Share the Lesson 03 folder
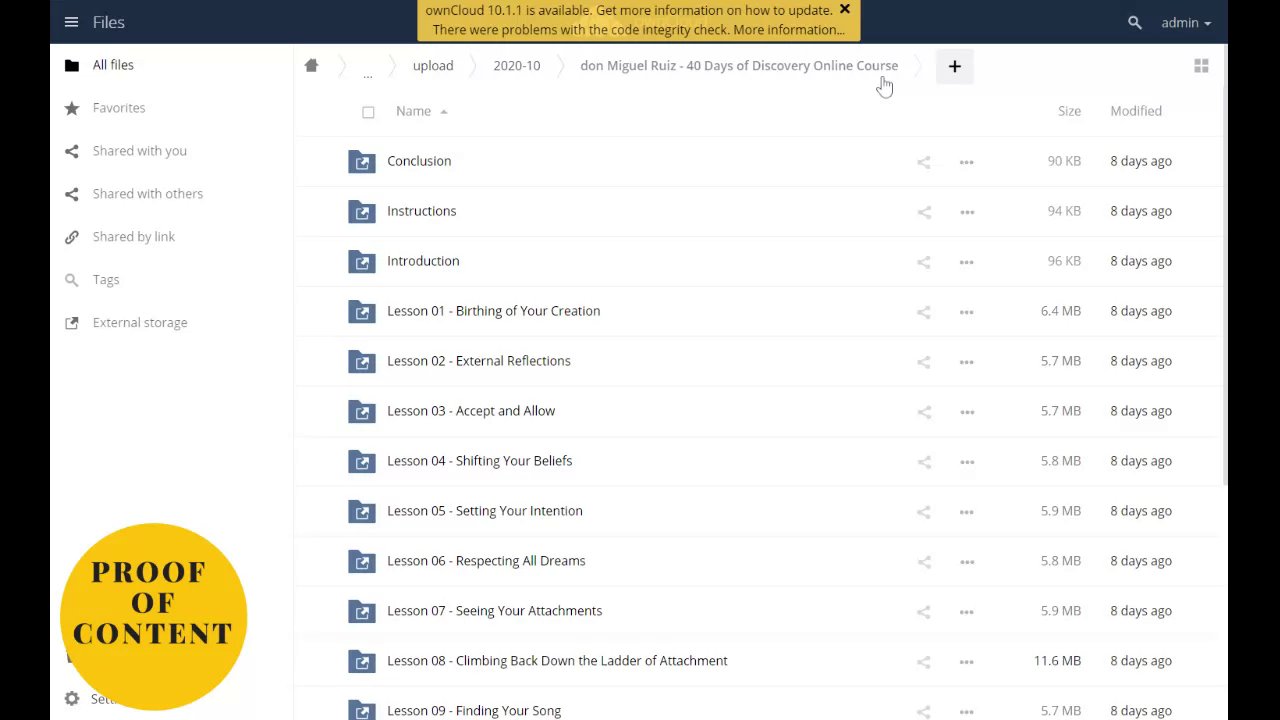Screen dimensions: 1280x720 click(x=924, y=412)
